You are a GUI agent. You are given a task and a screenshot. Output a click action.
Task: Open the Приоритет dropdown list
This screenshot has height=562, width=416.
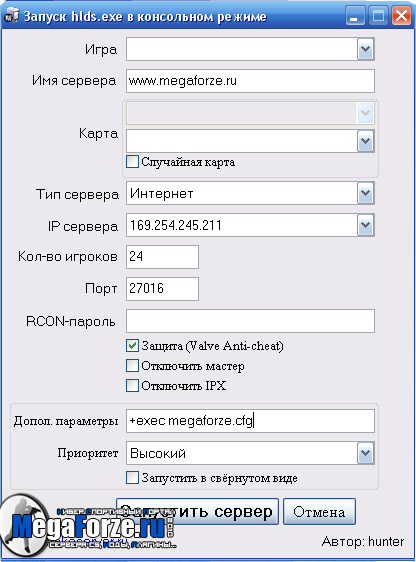[365, 453]
